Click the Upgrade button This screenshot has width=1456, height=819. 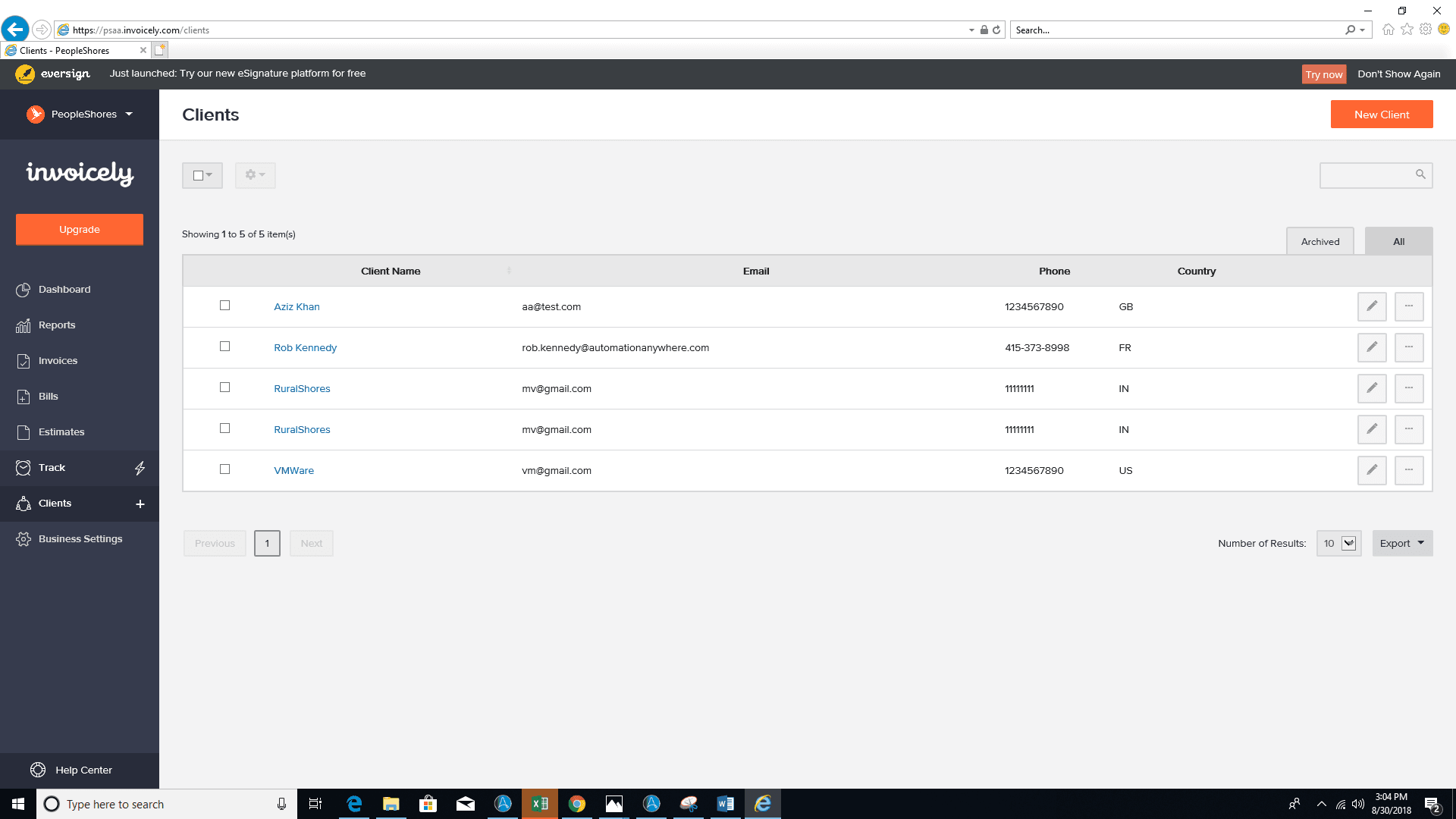click(80, 230)
